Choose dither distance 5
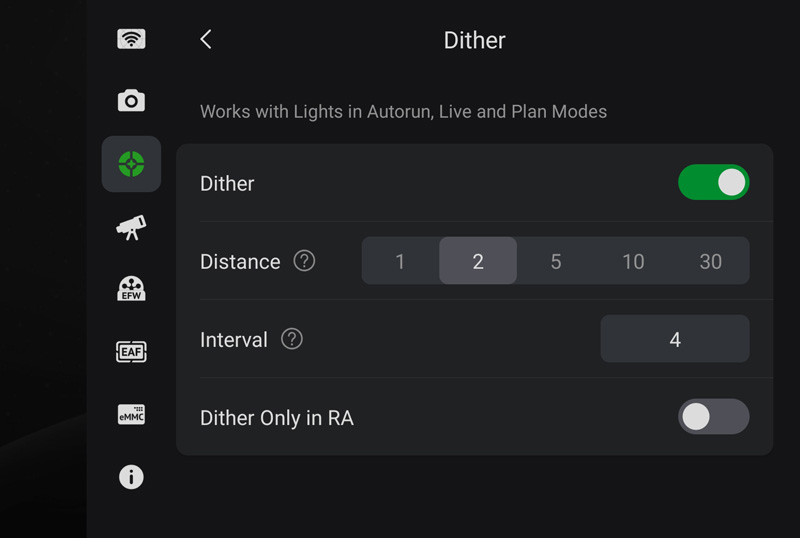The image size is (800, 538). 555,261
